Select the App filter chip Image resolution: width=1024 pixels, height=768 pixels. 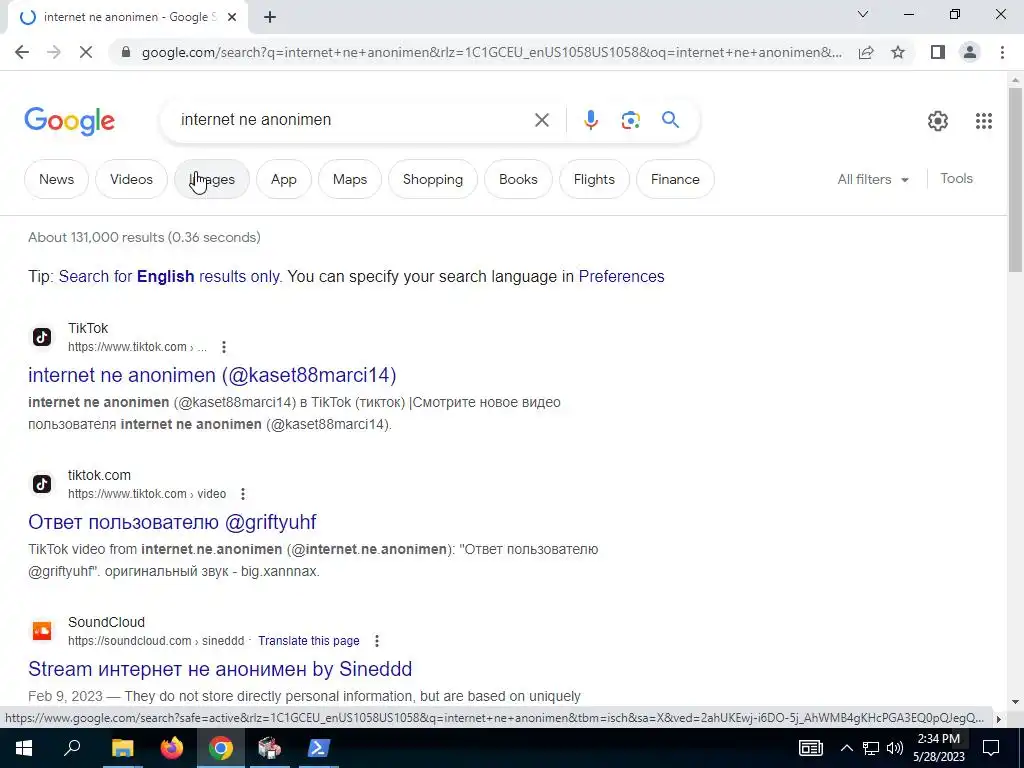(x=283, y=179)
